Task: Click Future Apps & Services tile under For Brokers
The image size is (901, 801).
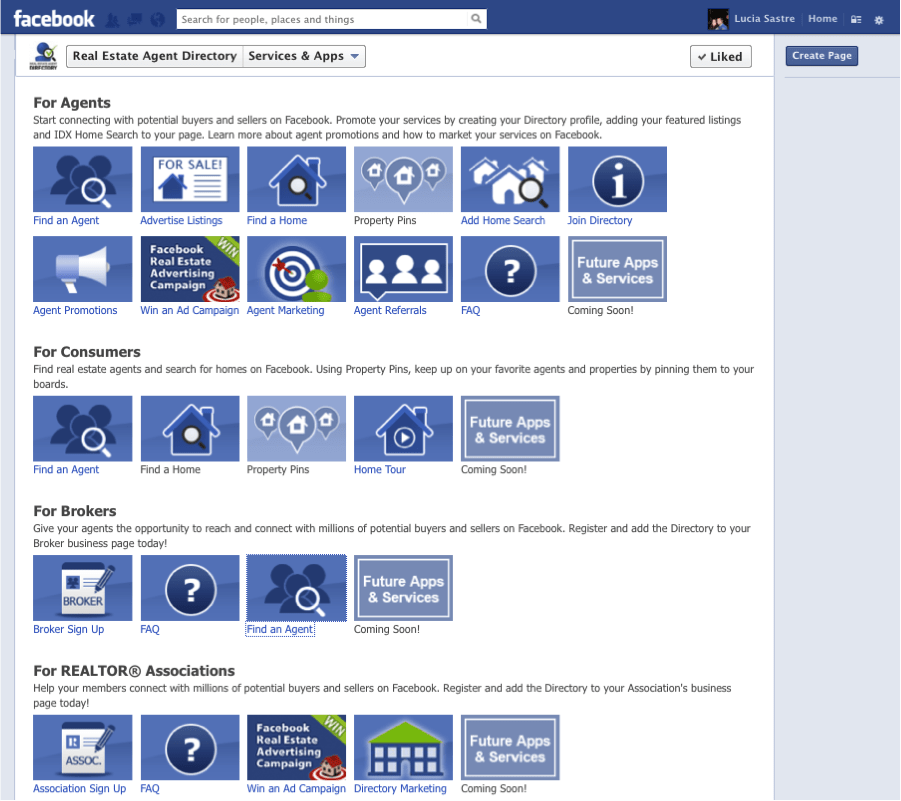Action: click(403, 588)
